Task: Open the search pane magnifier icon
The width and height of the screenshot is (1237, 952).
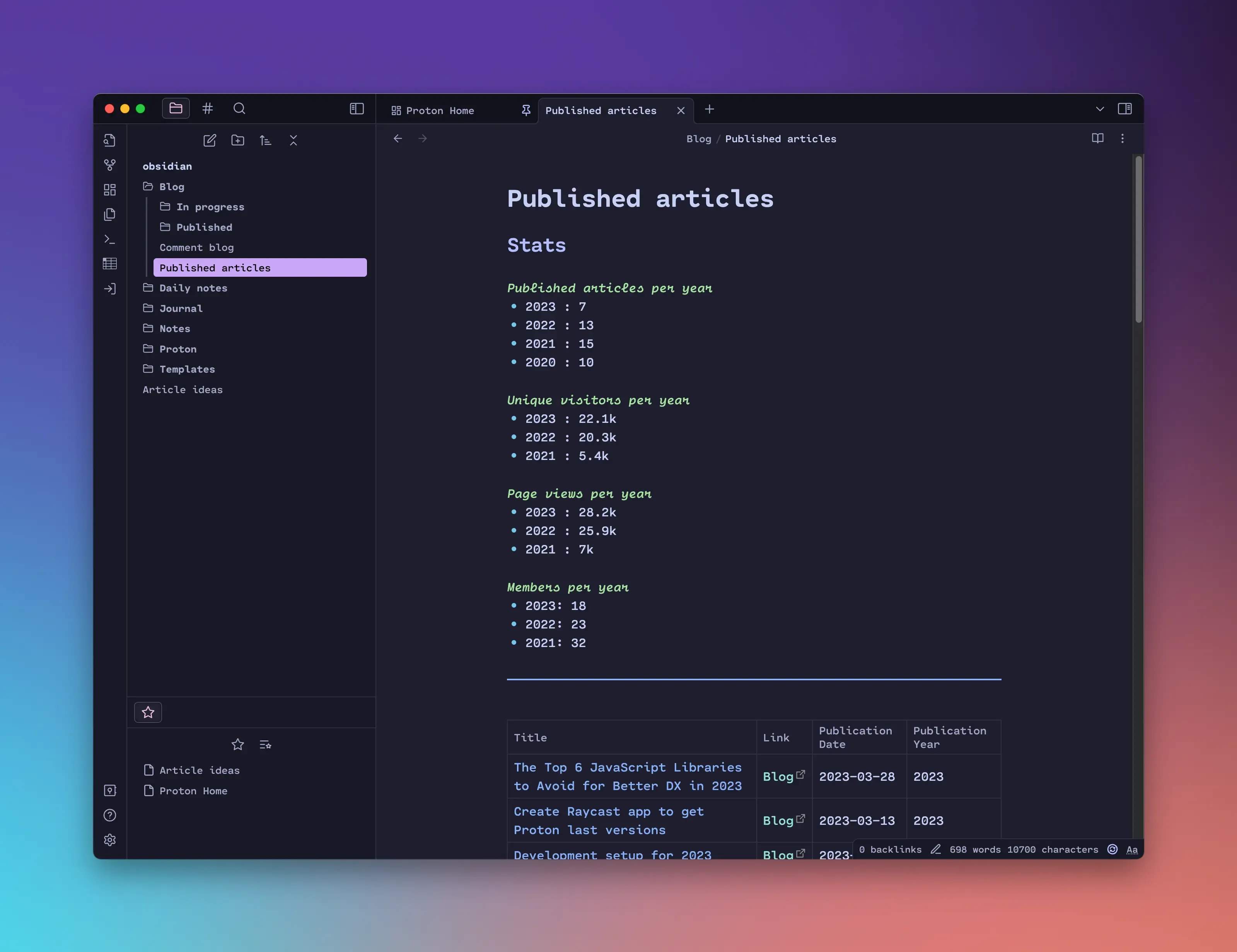Action: coord(239,109)
